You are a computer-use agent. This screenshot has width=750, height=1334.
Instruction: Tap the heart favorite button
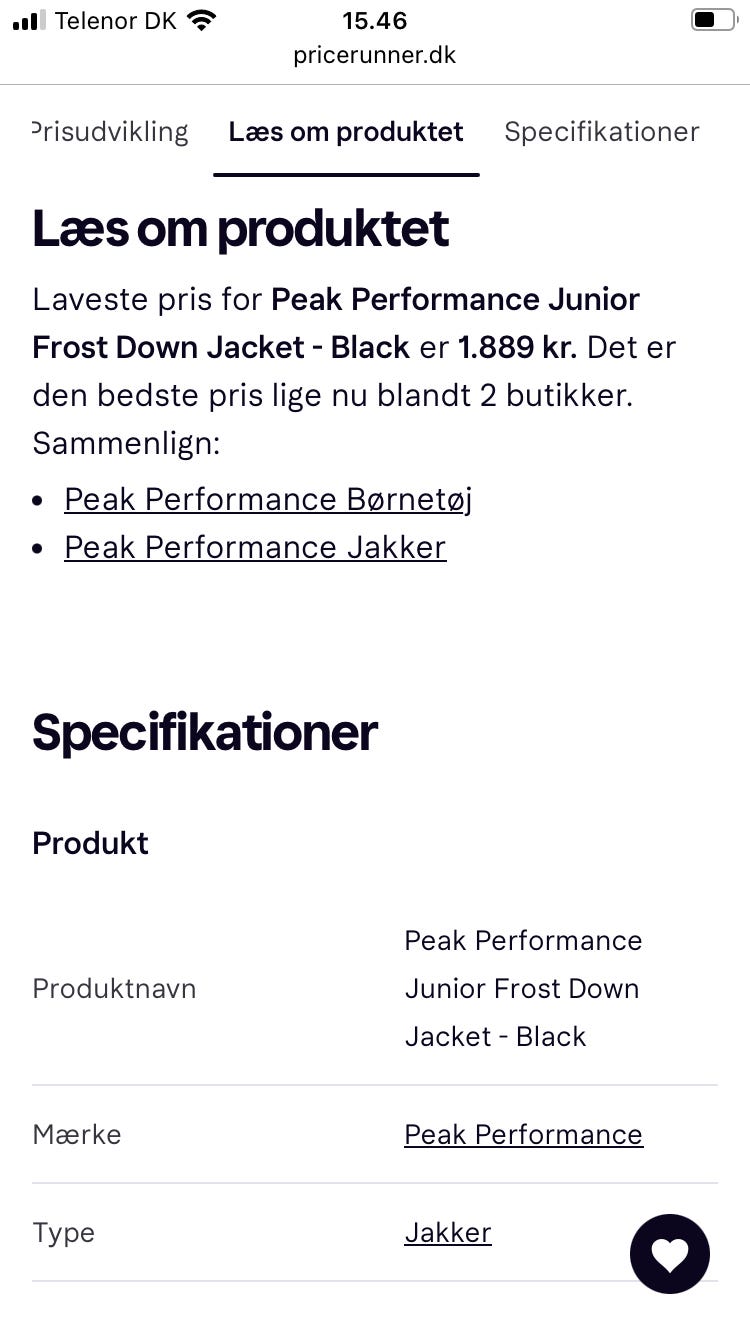(669, 1254)
